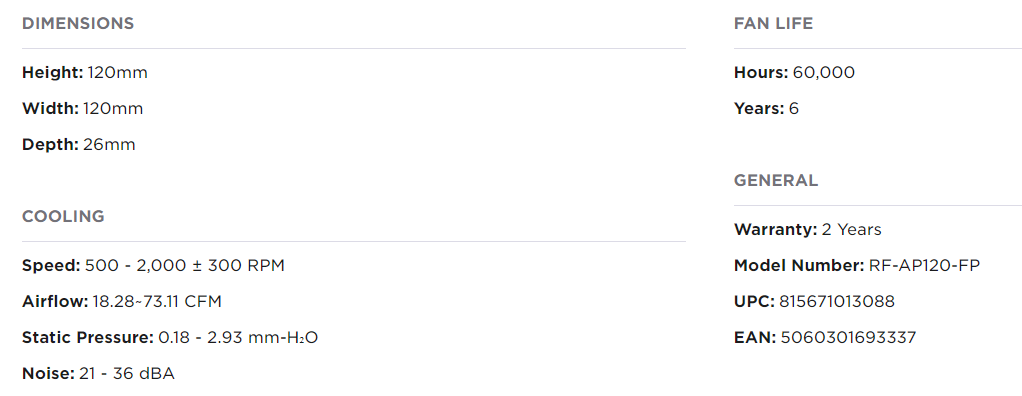Select the Speed 500 - 2,000 RPM line

[x=153, y=266]
